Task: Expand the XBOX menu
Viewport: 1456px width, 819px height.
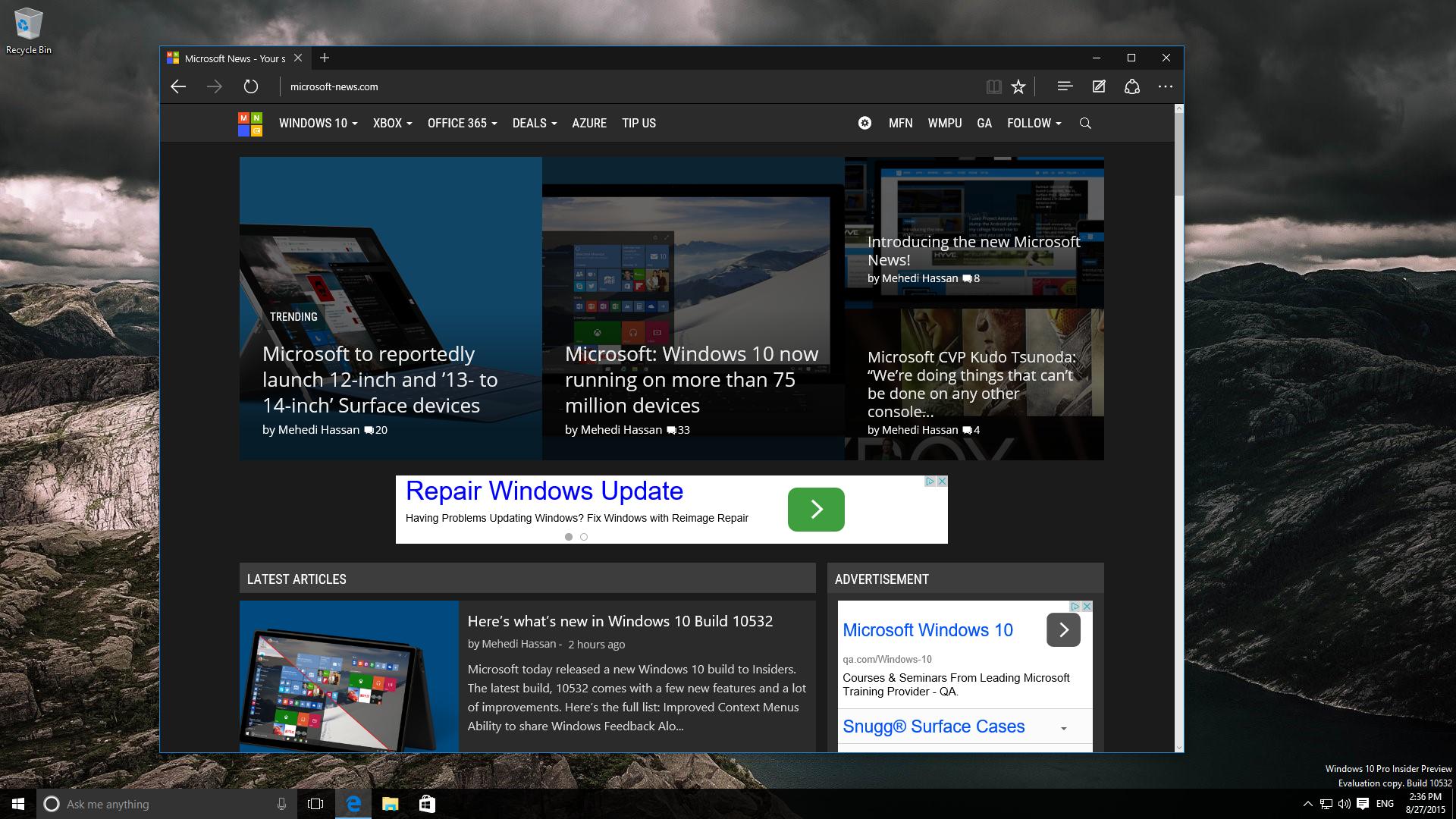Action: (x=392, y=123)
